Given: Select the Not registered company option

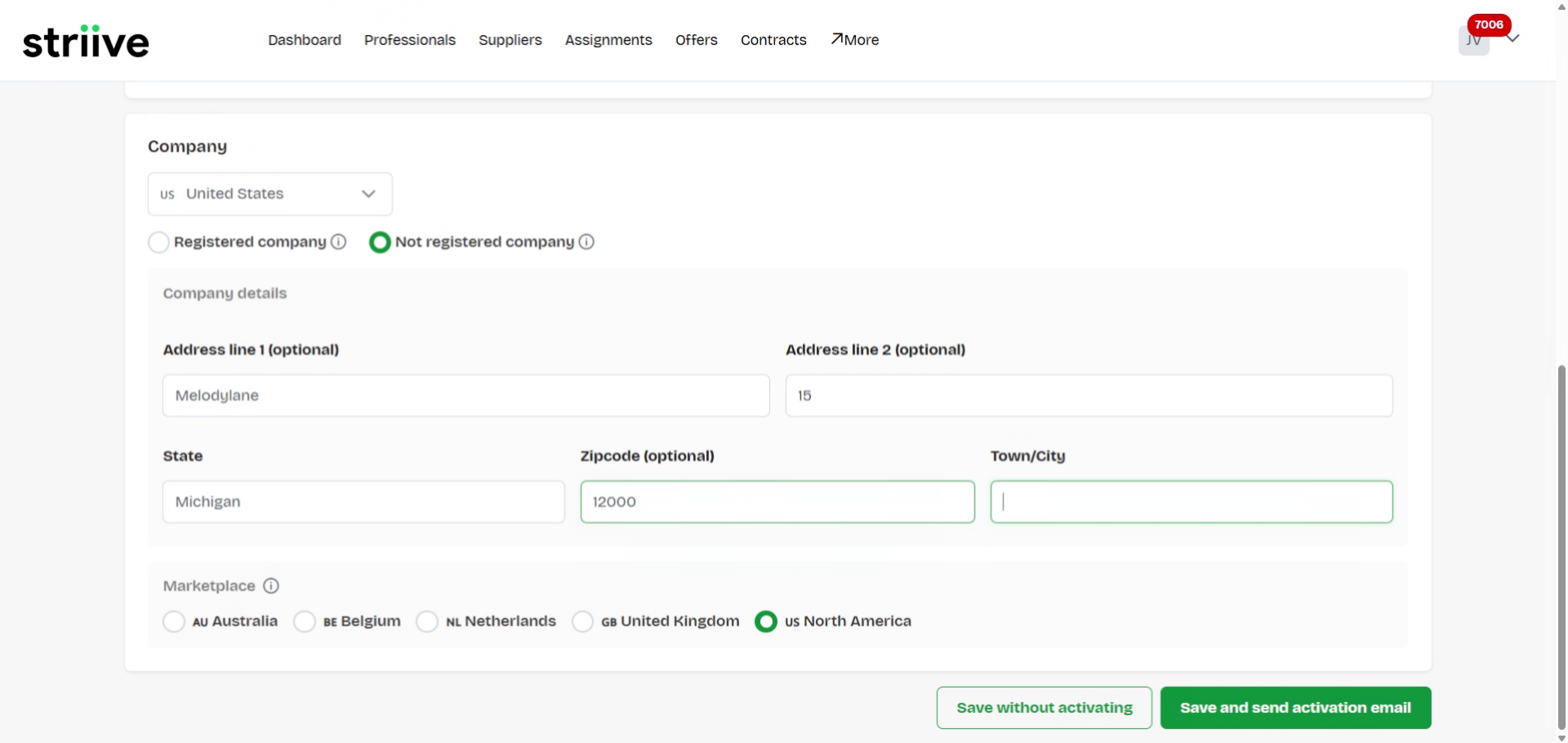Looking at the screenshot, I should 380,242.
